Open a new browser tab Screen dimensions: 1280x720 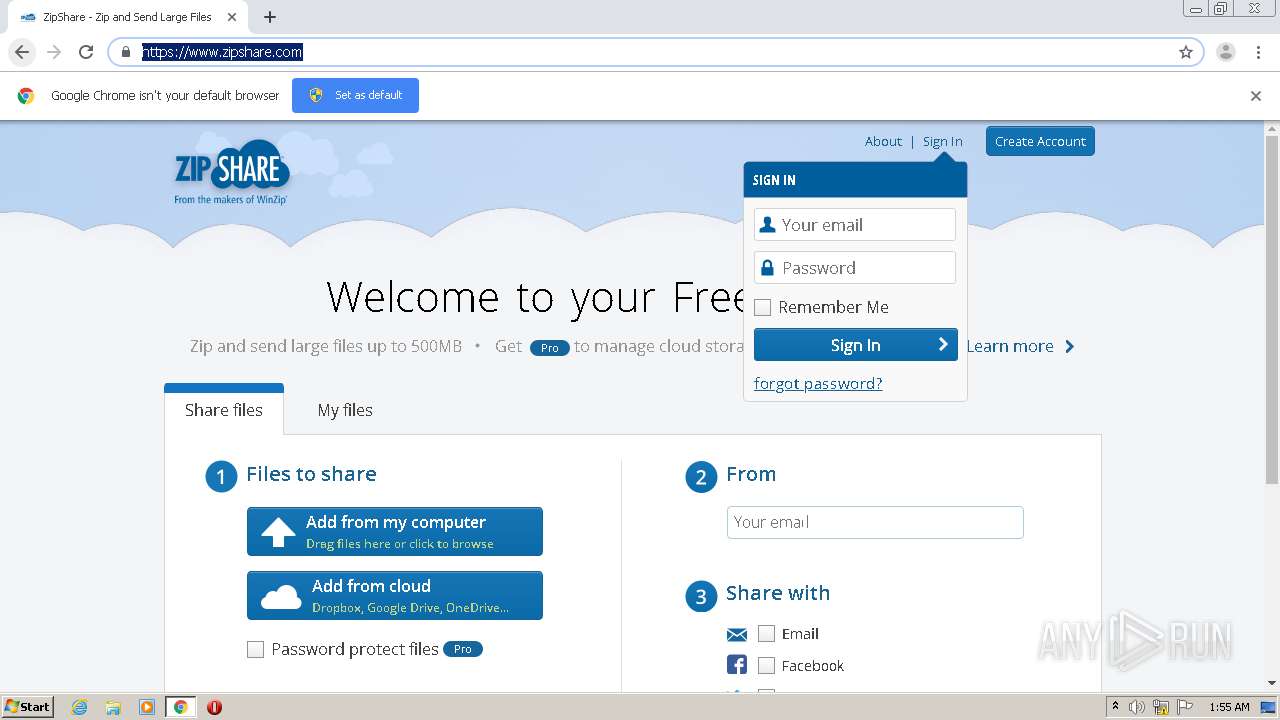point(270,17)
